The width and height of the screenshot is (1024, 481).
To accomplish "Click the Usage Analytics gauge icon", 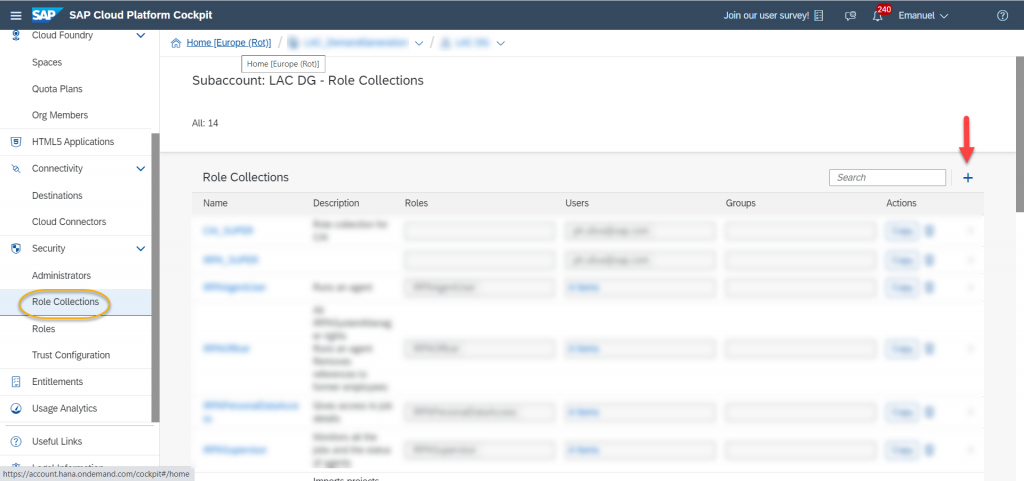I will coord(17,409).
